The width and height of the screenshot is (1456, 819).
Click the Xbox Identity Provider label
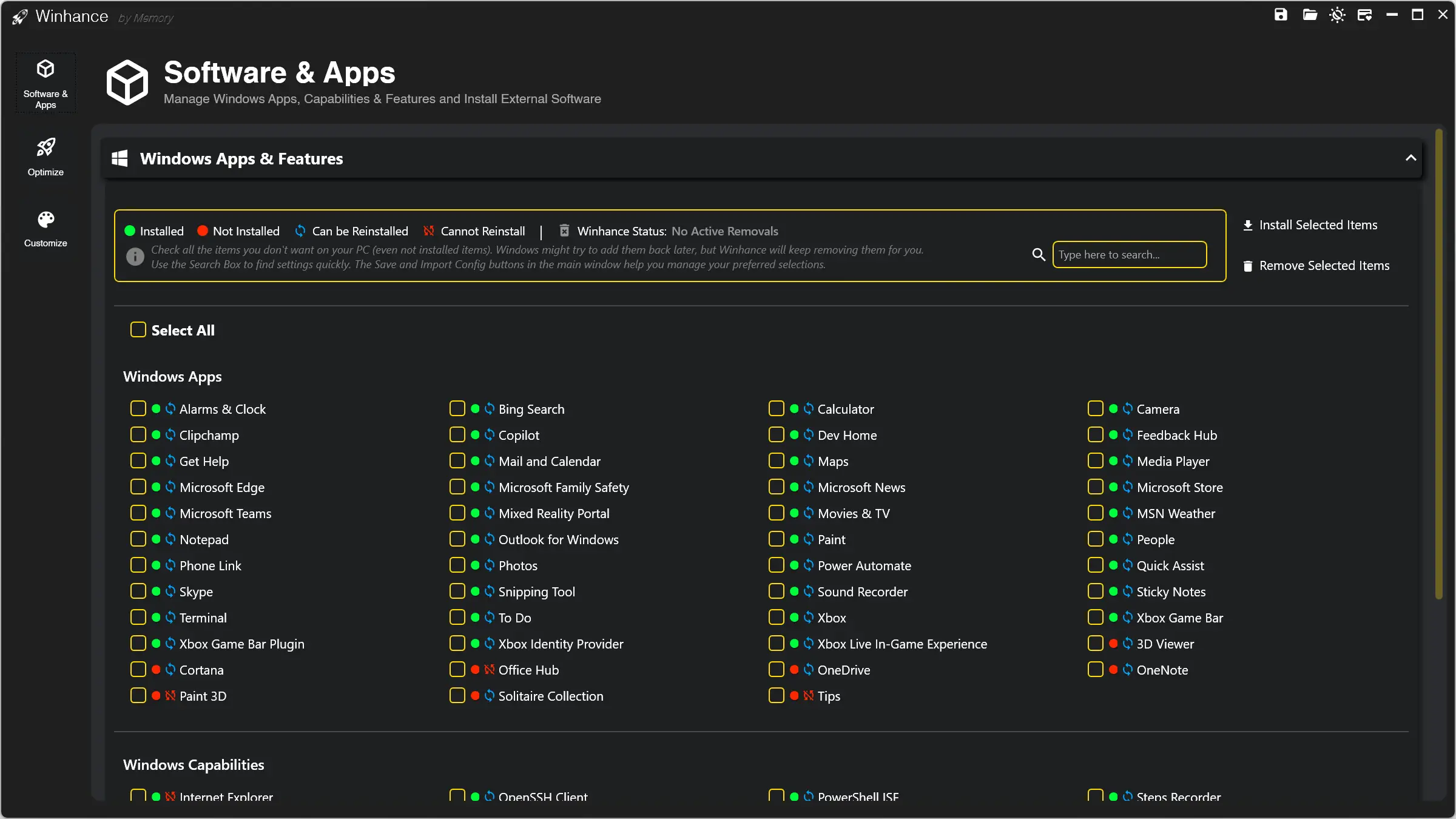click(561, 644)
